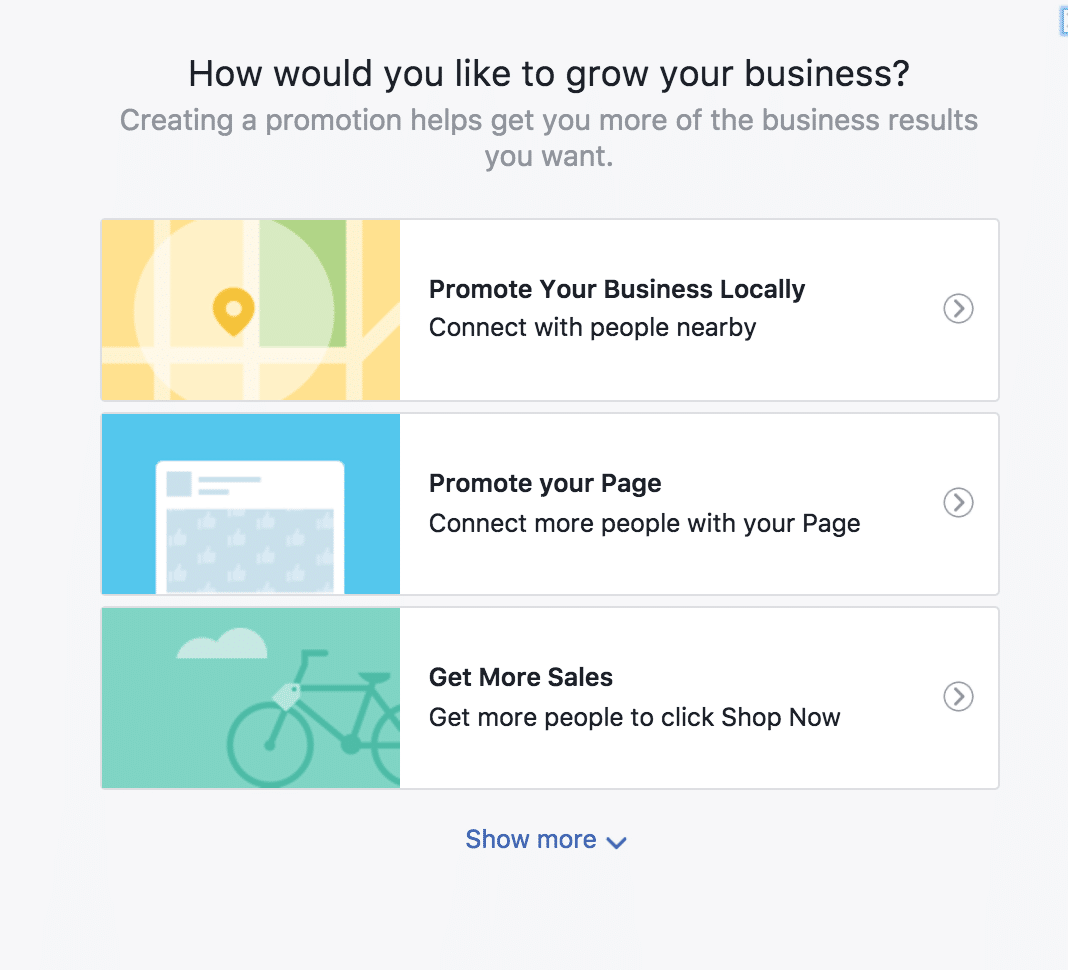
Task: Select the map thumbnail for local promotion
Action: tap(251, 310)
